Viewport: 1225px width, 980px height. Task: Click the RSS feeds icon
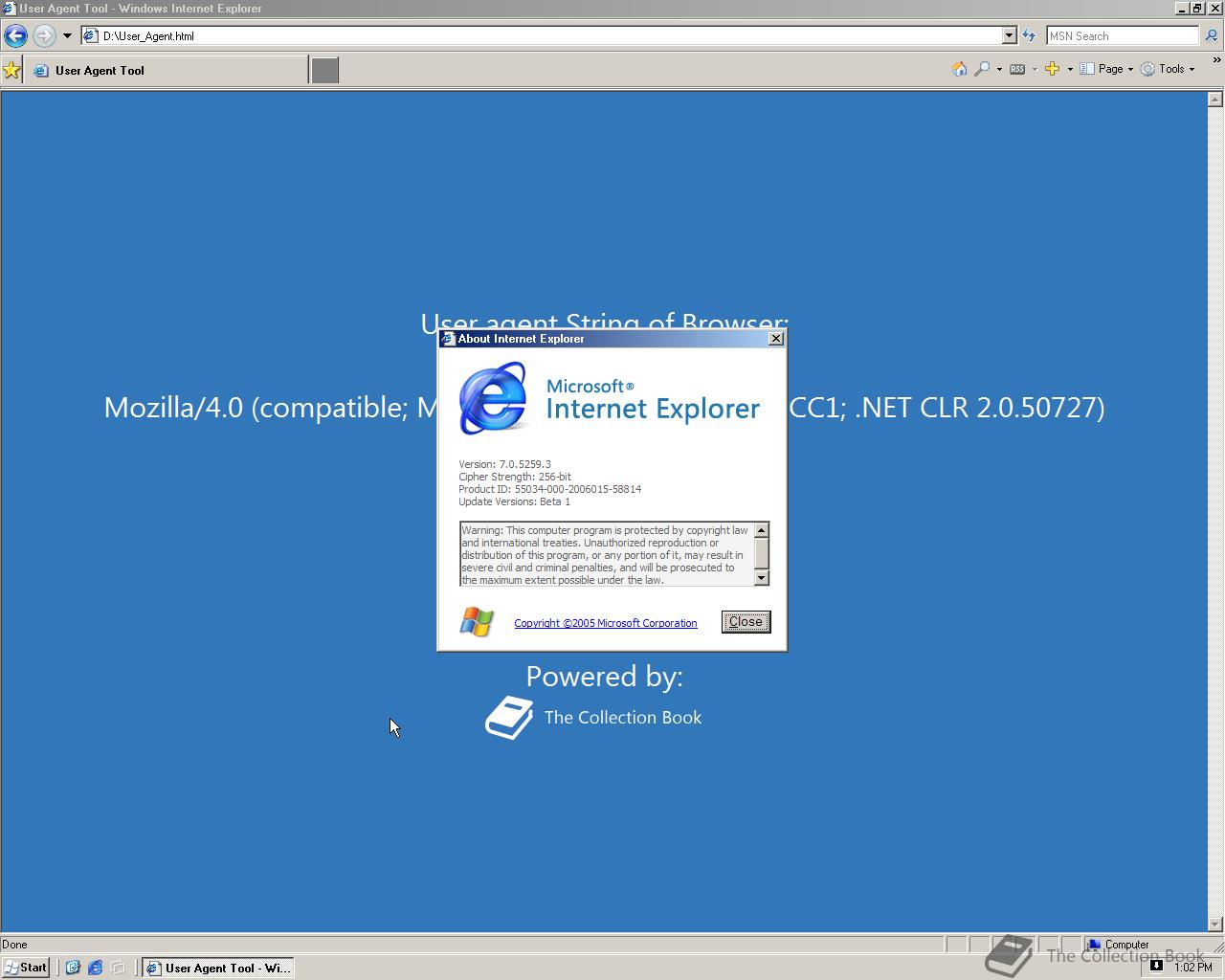coord(1017,69)
